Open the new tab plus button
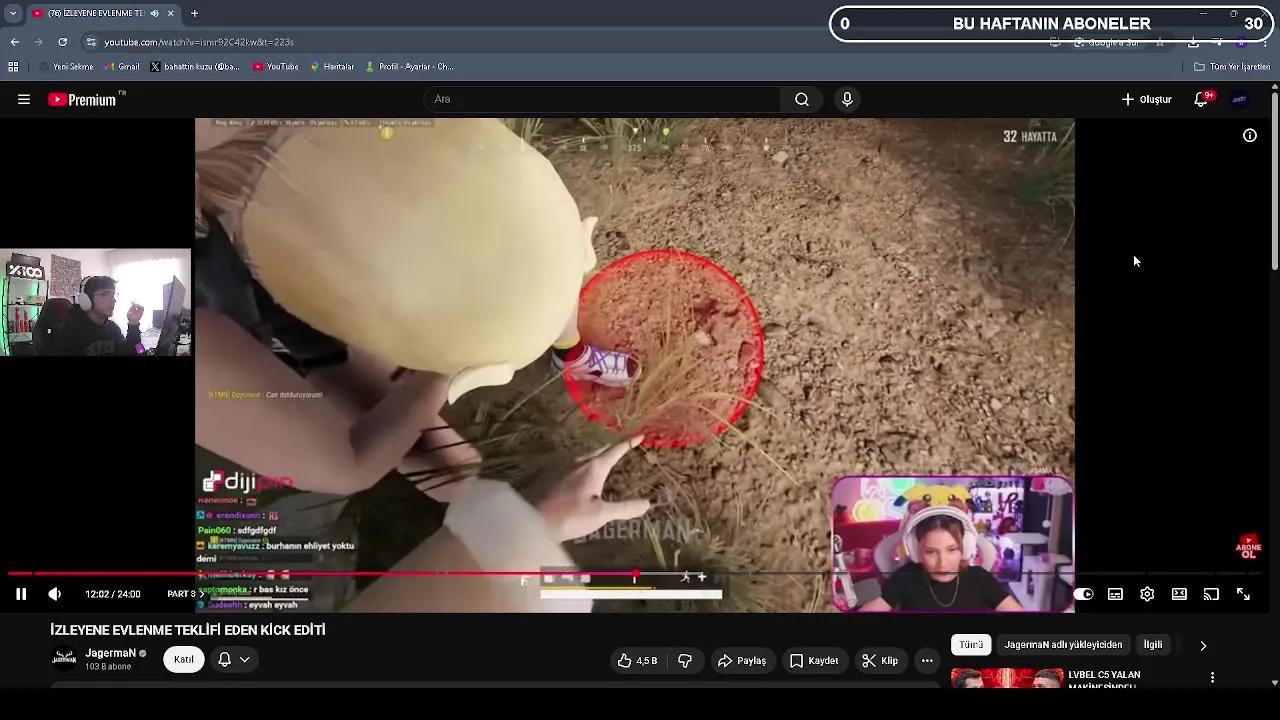 click(x=194, y=13)
